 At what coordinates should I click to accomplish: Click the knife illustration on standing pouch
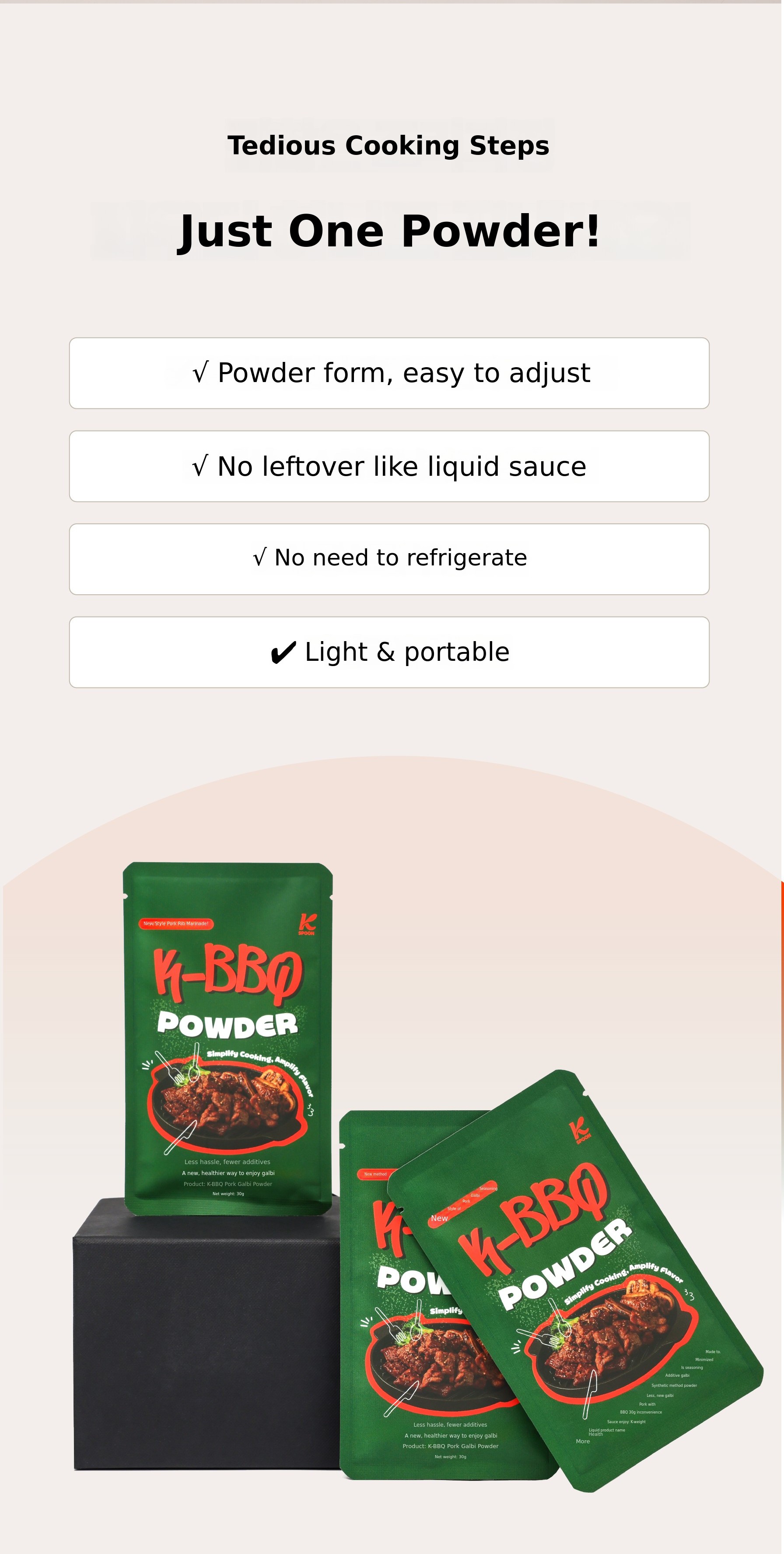(180, 1137)
